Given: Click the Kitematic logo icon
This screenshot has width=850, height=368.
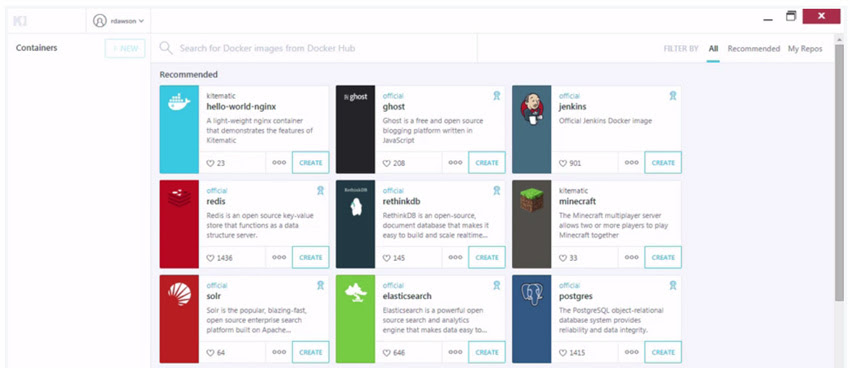Looking at the screenshot, I should click(20, 21).
